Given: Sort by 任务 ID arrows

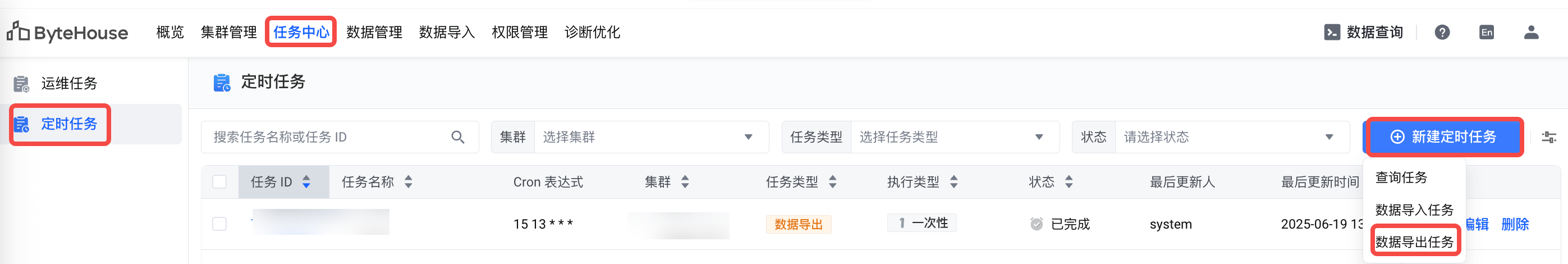Looking at the screenshot, I should pos(306,181).
